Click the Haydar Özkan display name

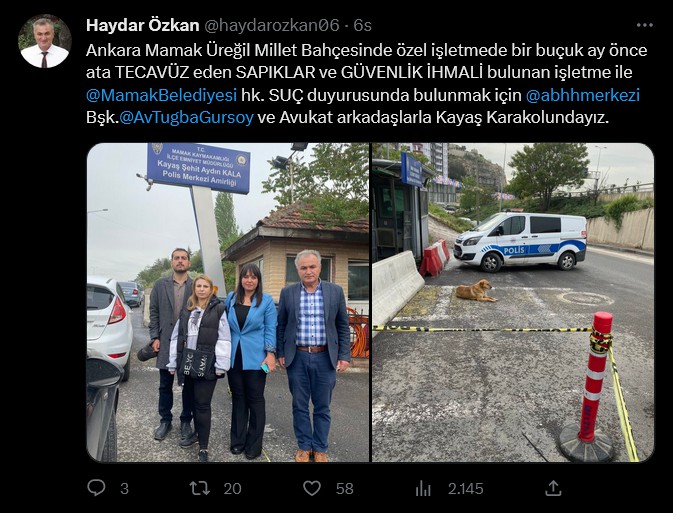[x=142, y=25]
